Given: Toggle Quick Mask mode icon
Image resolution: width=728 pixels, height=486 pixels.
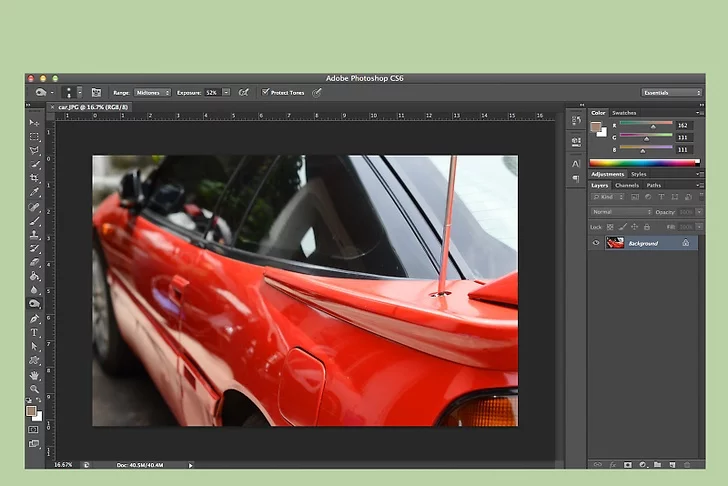Looking at the screenshot, I should [34, 428].
